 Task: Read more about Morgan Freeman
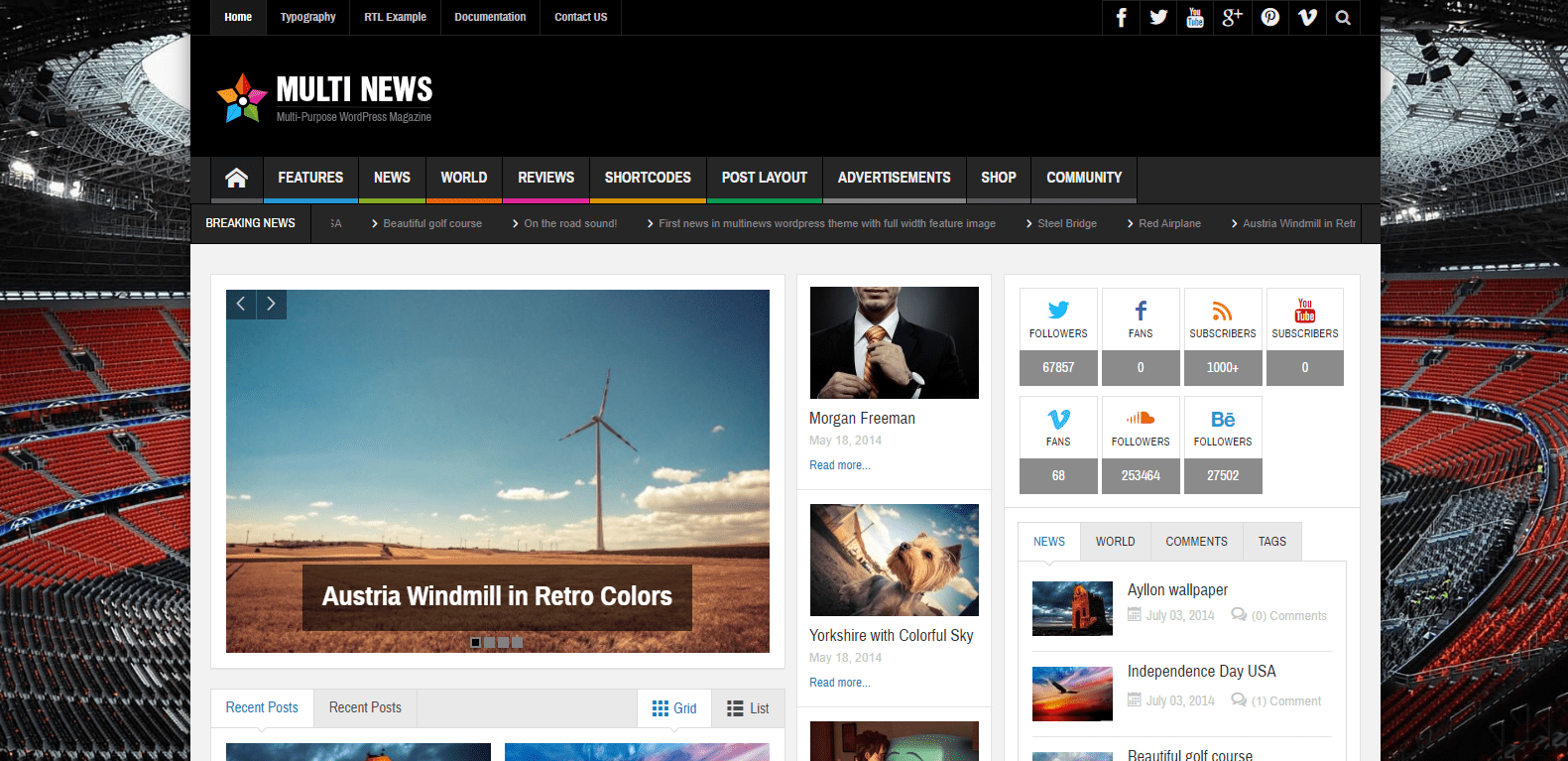coord(840,465)
